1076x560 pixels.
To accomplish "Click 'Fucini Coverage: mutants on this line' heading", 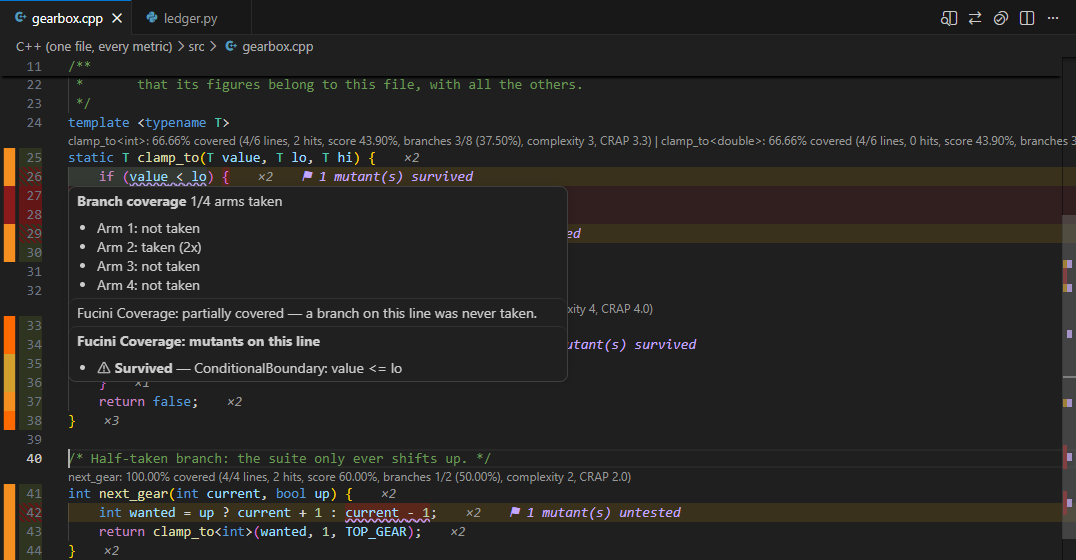I will [198, 341].
